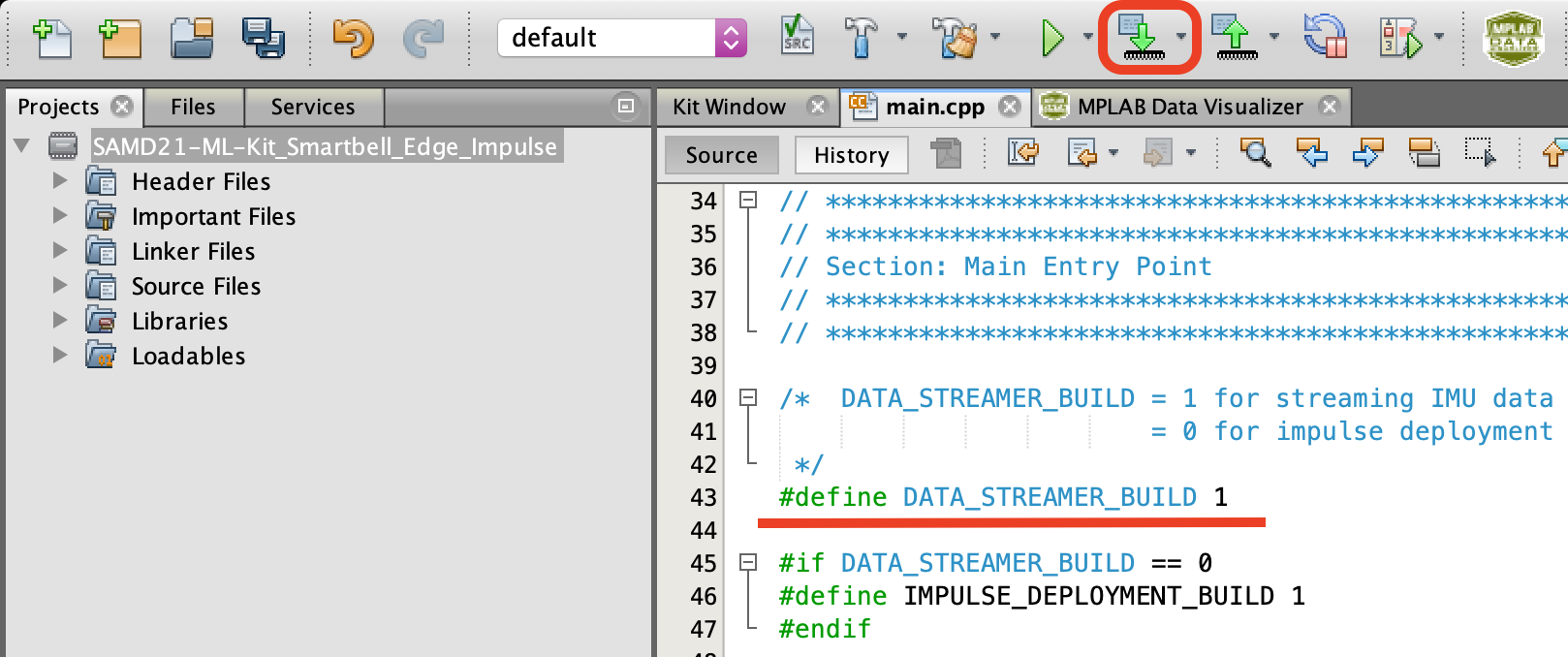Image resolution: width=1568 pixels, height=657 pixels.
Task: Collapse the #if fold at line 45
Action: (x=747, y=563)
